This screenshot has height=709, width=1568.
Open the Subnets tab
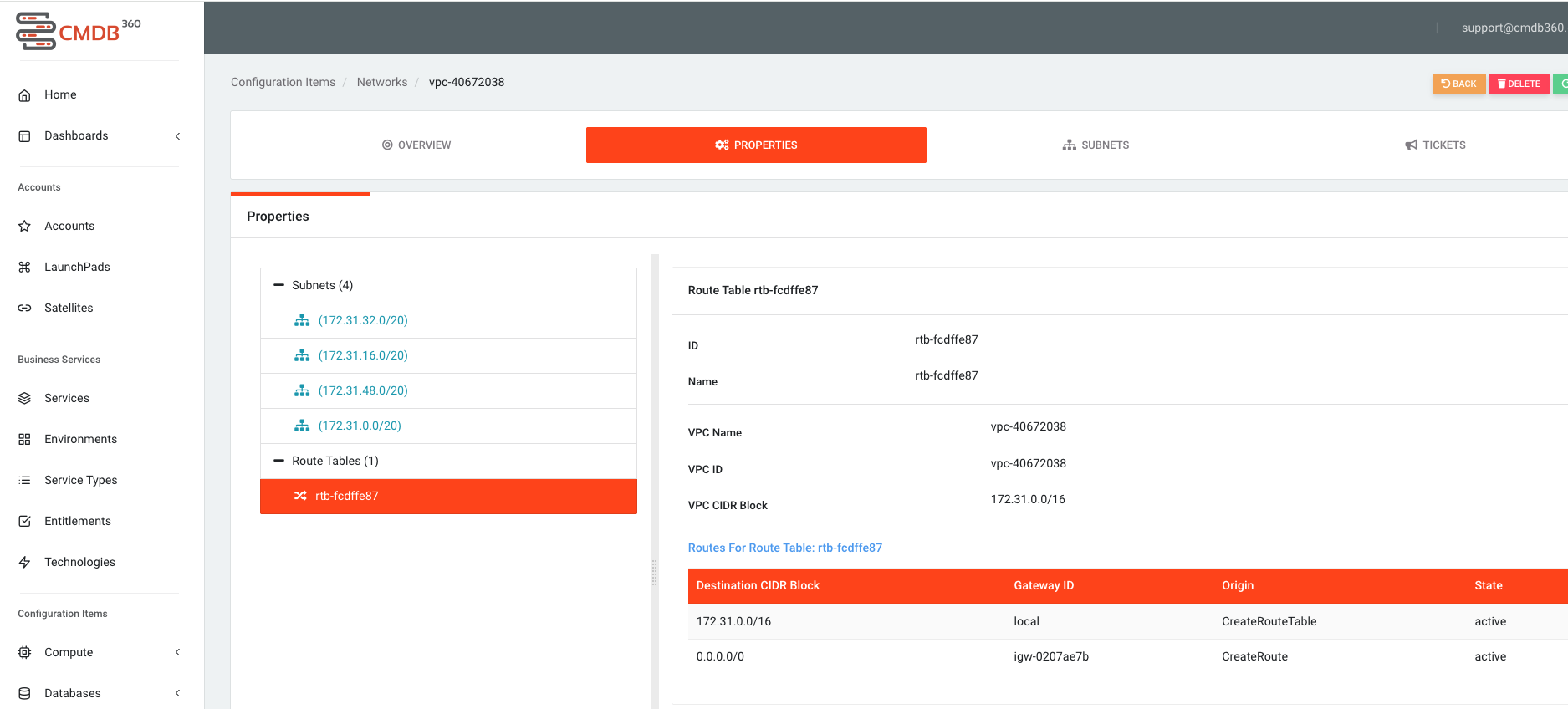pos(1096,145)
